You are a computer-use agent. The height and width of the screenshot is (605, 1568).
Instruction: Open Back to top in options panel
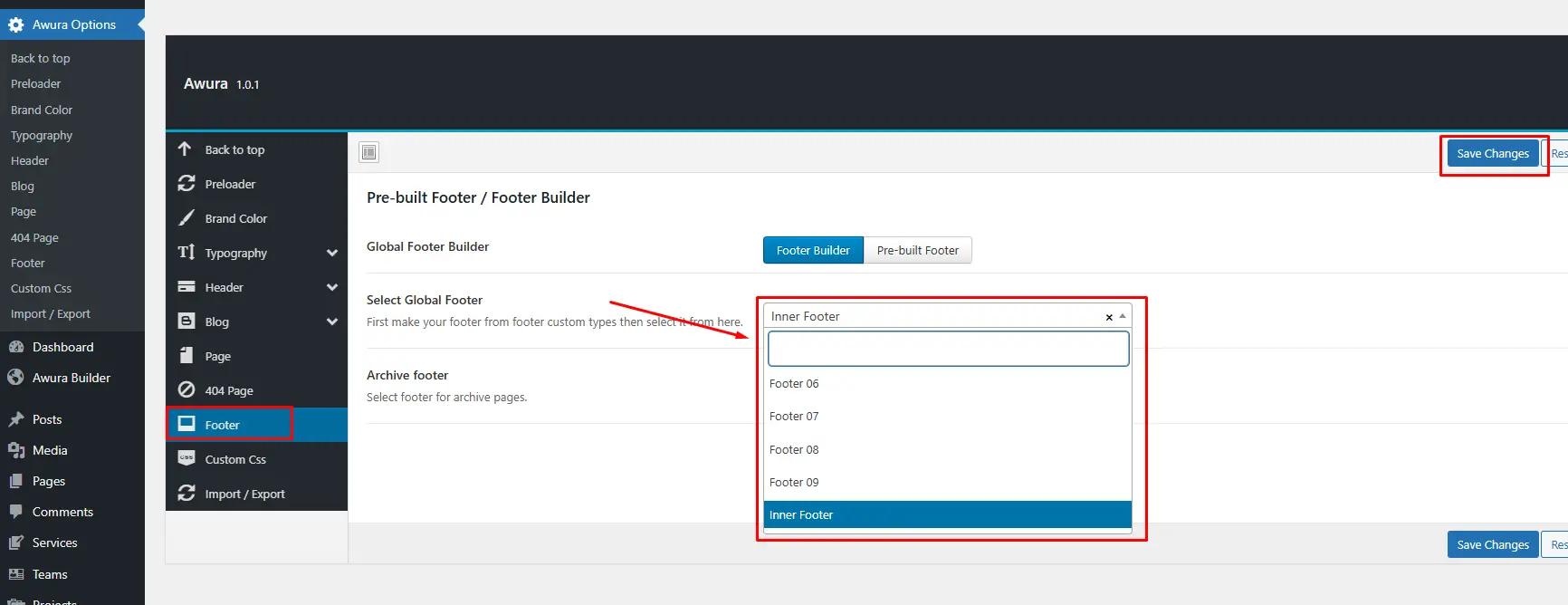pyautogui.click(x=256, y=149)
